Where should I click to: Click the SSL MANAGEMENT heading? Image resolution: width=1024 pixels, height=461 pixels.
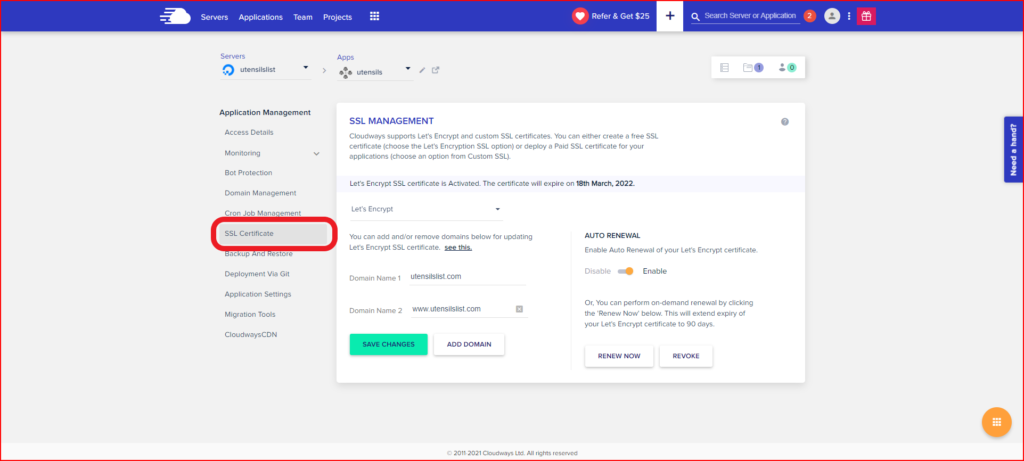coord(392,121)
